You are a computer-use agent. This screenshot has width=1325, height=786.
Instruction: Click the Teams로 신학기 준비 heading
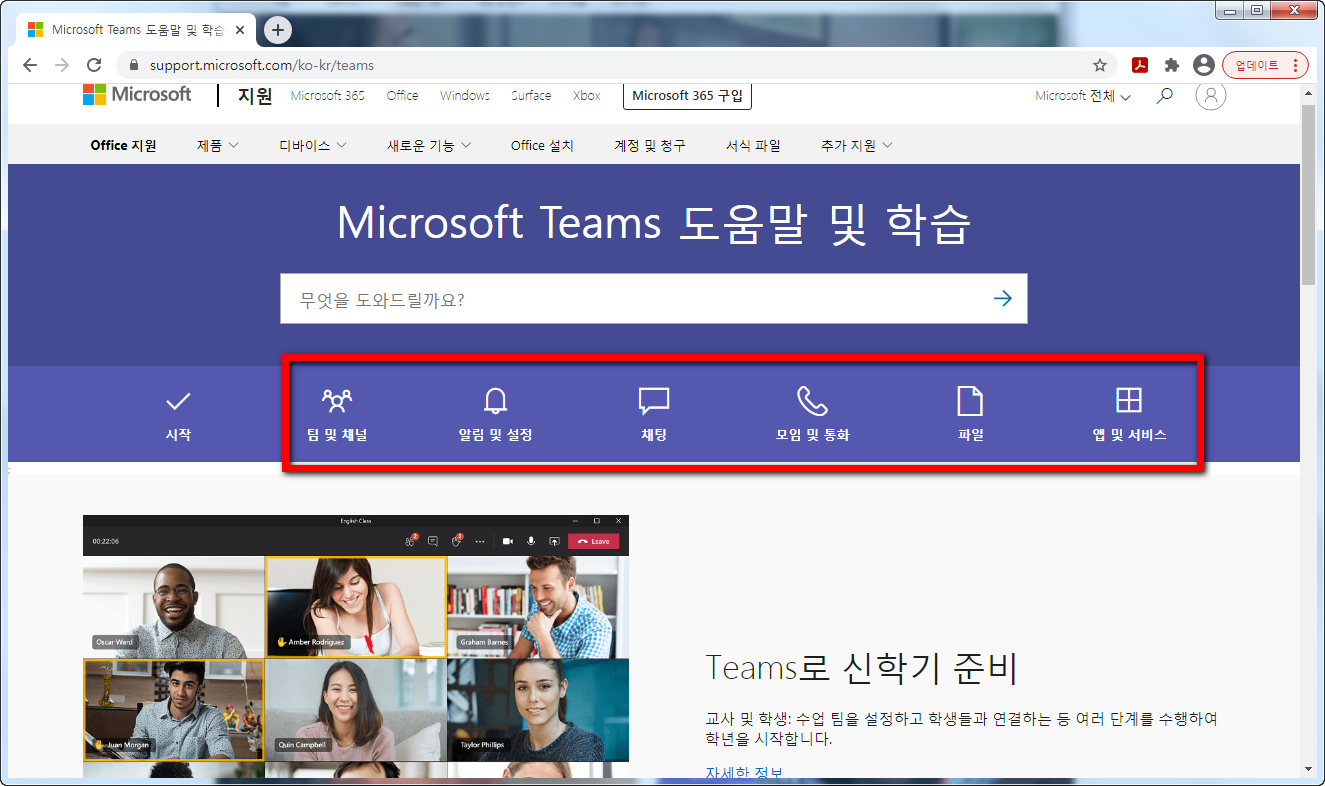[861, 668]
